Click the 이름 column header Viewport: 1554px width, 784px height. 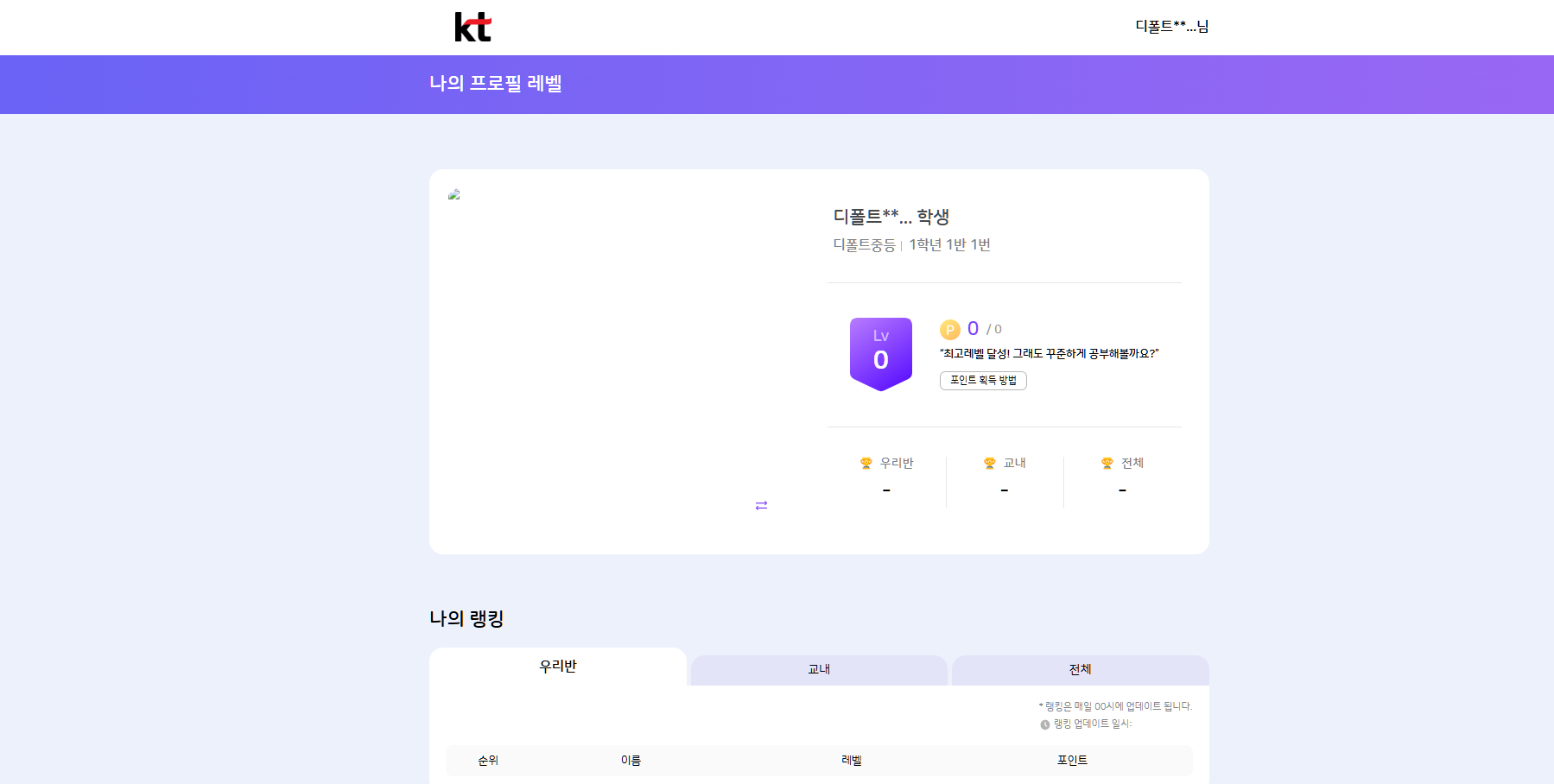click(631, 761)
